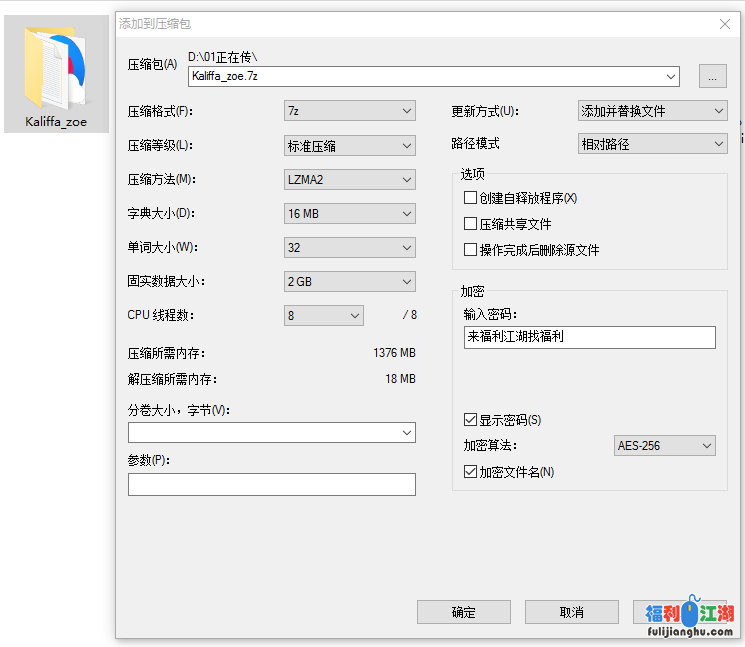745x647 pixels.
Task: Open the 加密算法 AES-256 dropdown
Action: coord(665,446)
